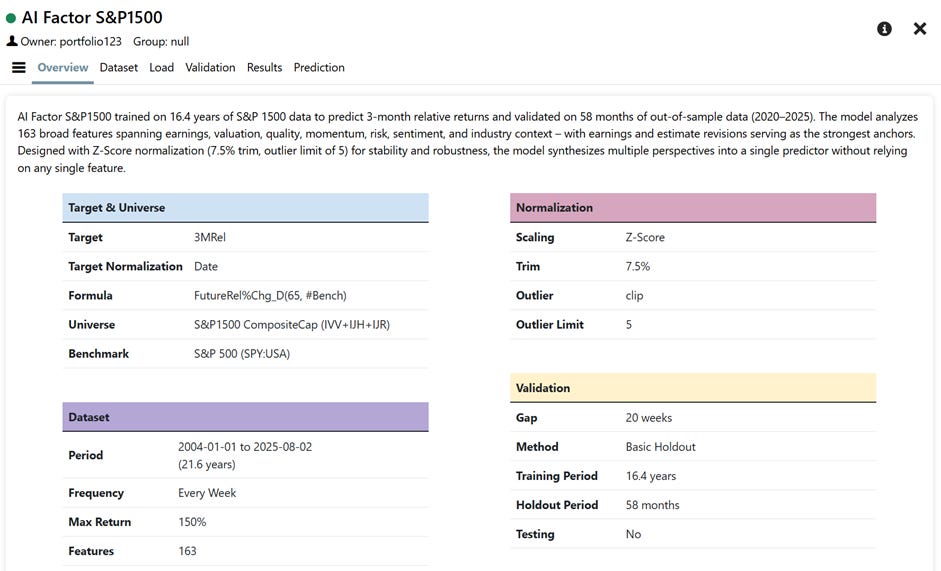Viewport: 941px width, 571px height.
Task: Switch to the Dataset tab
Action: point(118,67)
